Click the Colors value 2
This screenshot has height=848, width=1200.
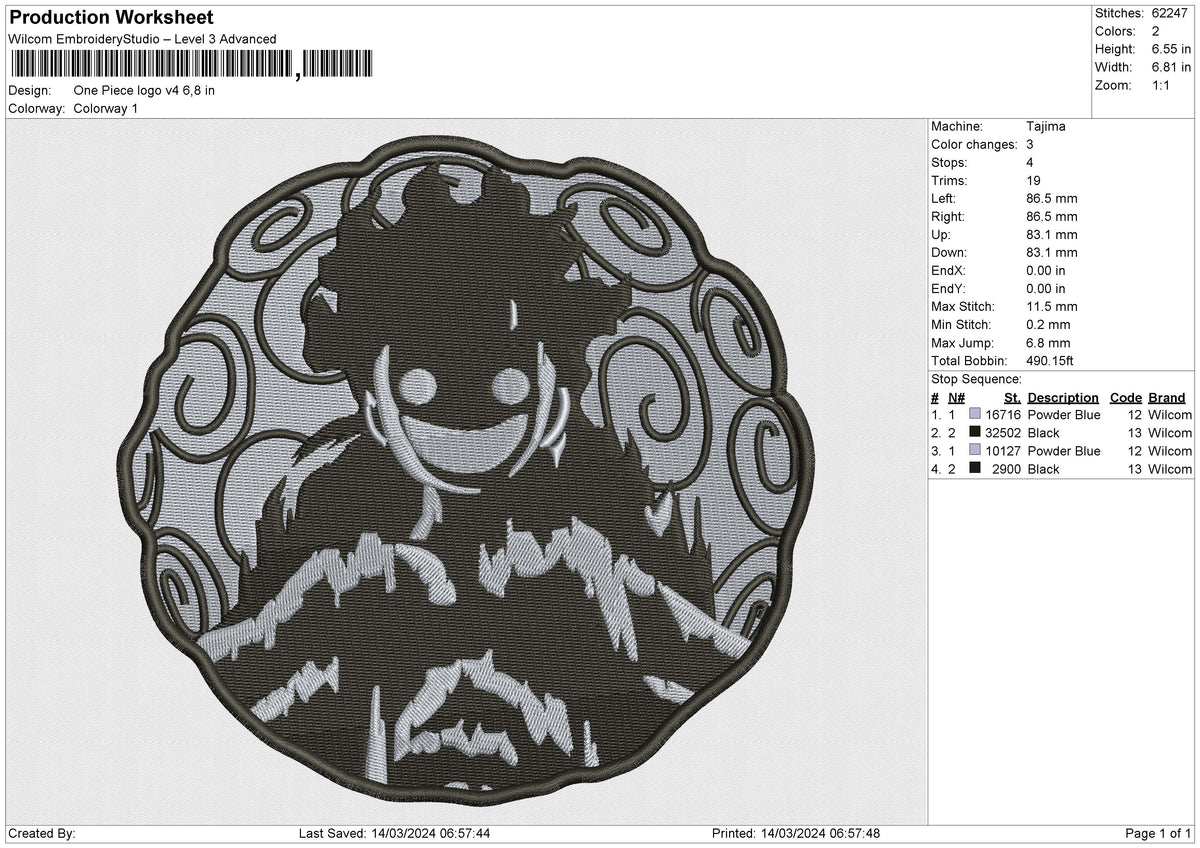pos(1156,31)
